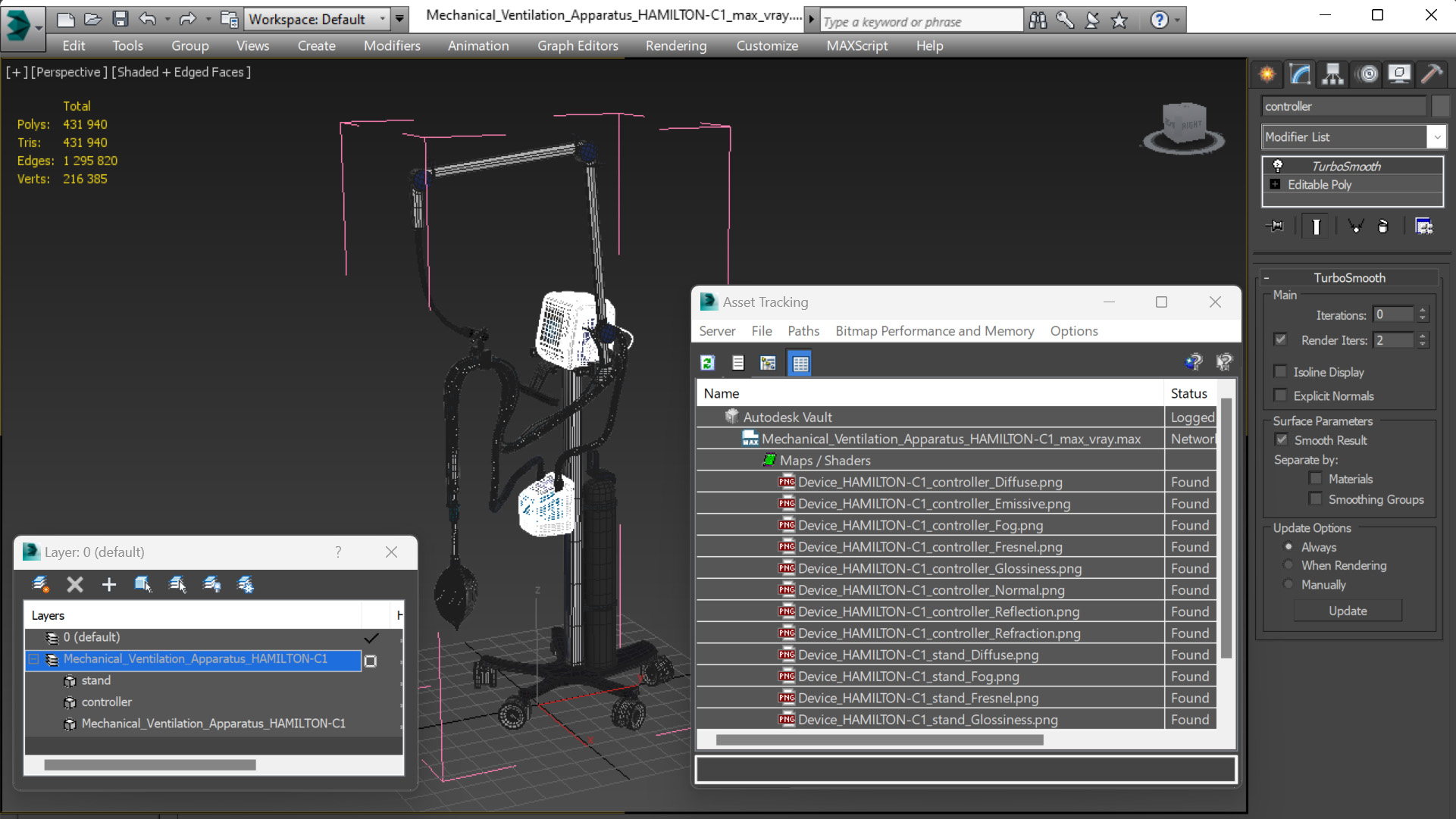The image size is (1456, 819).
Task: Toggle the Render Iters checkbox
Action: (x=1280, y=339)
